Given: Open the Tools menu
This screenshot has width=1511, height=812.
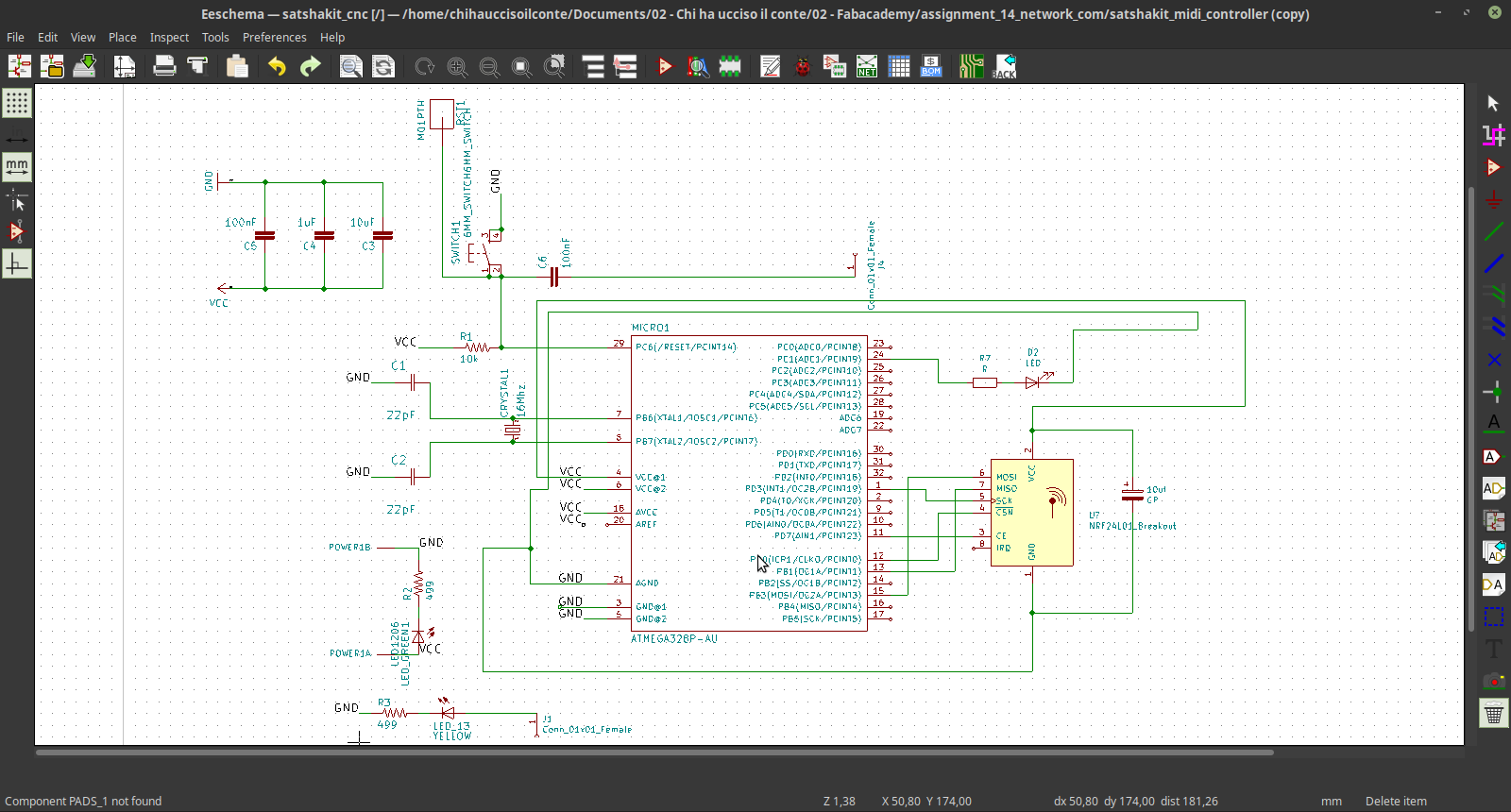Looking at the screenshot, I should pos(215,38).
